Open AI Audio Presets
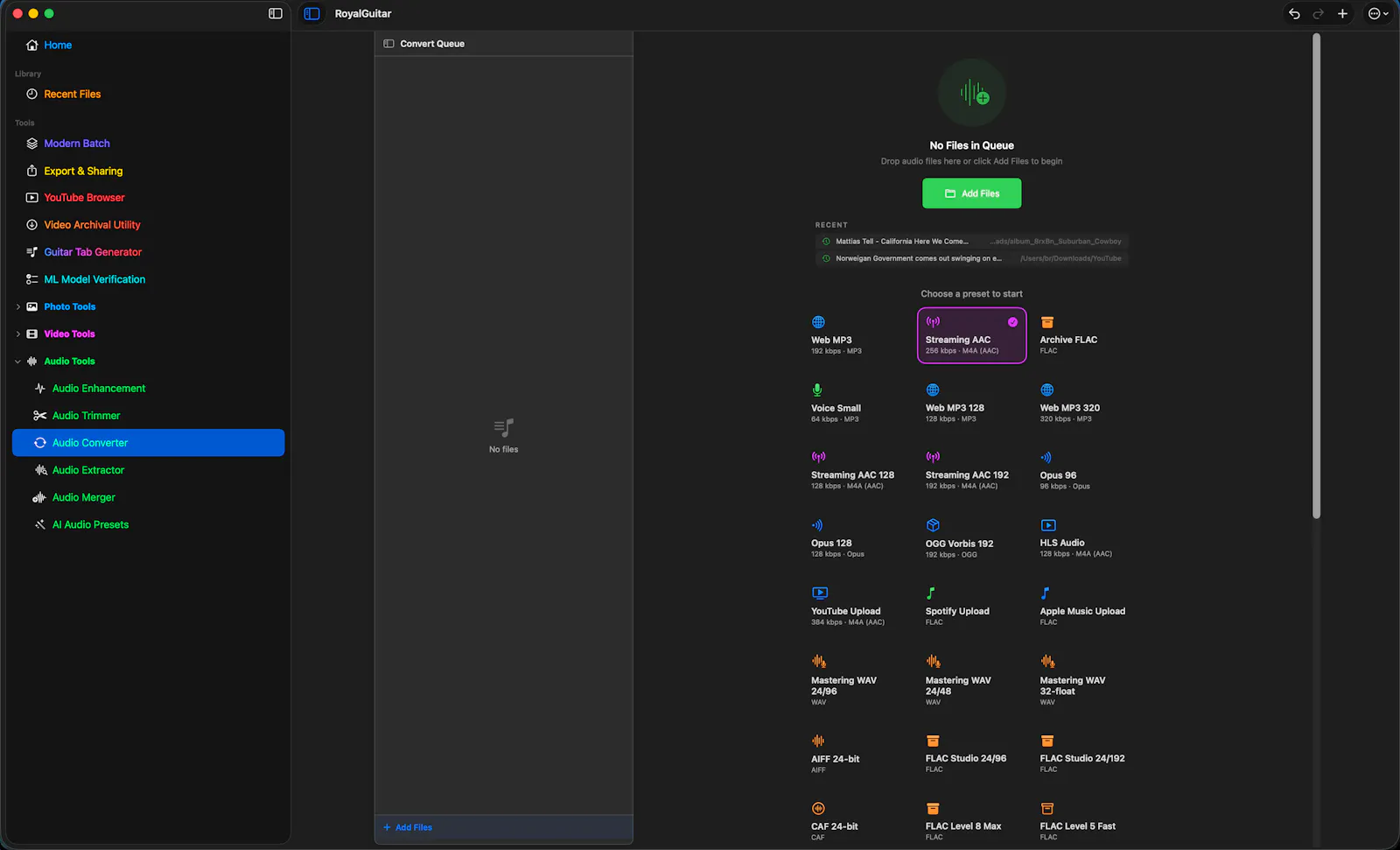 pyautogui.click(x=148, y=524)
